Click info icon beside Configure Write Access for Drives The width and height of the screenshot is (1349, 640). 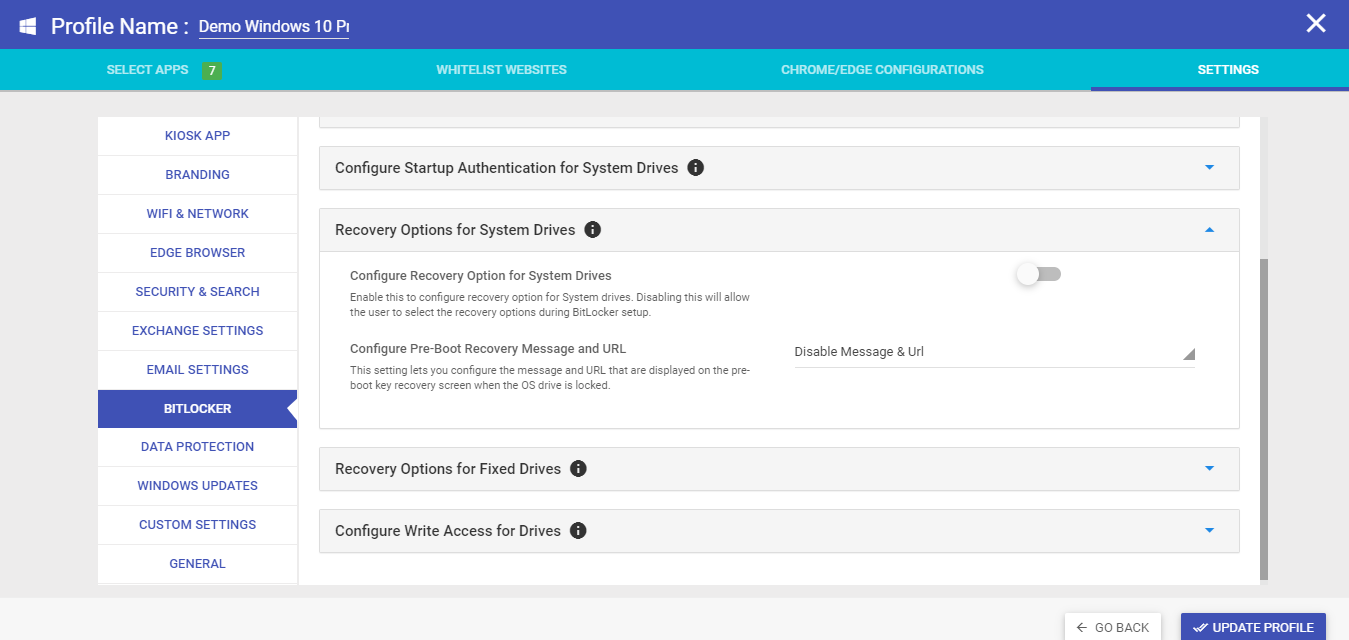coord(578,530)
